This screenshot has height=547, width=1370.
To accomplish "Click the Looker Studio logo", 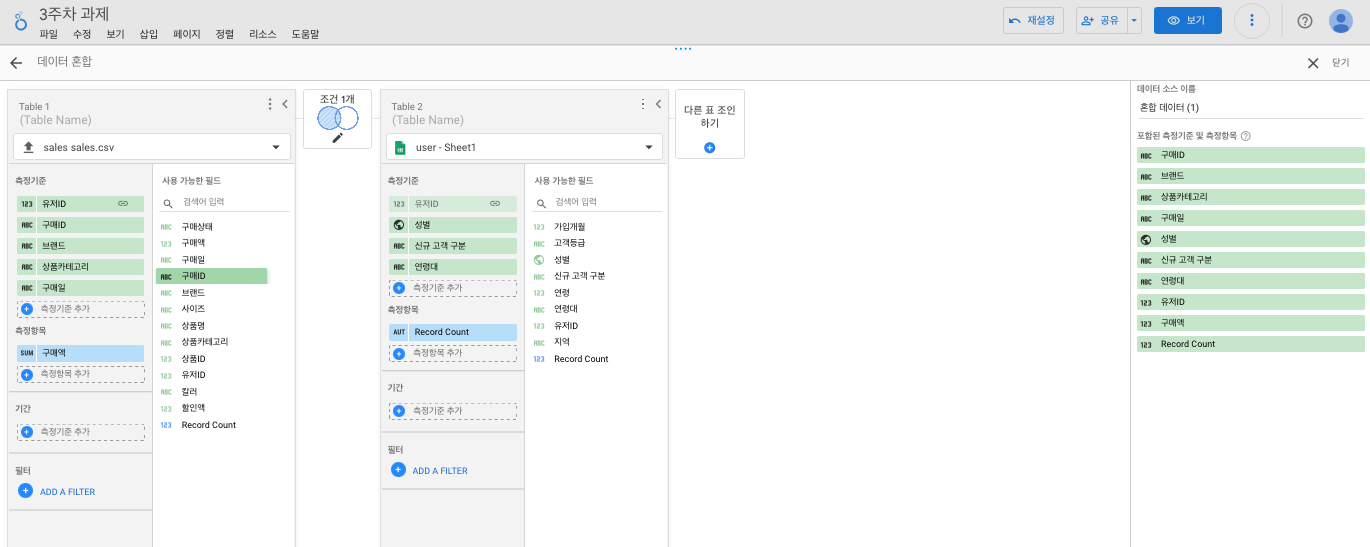I will [20, 21].
